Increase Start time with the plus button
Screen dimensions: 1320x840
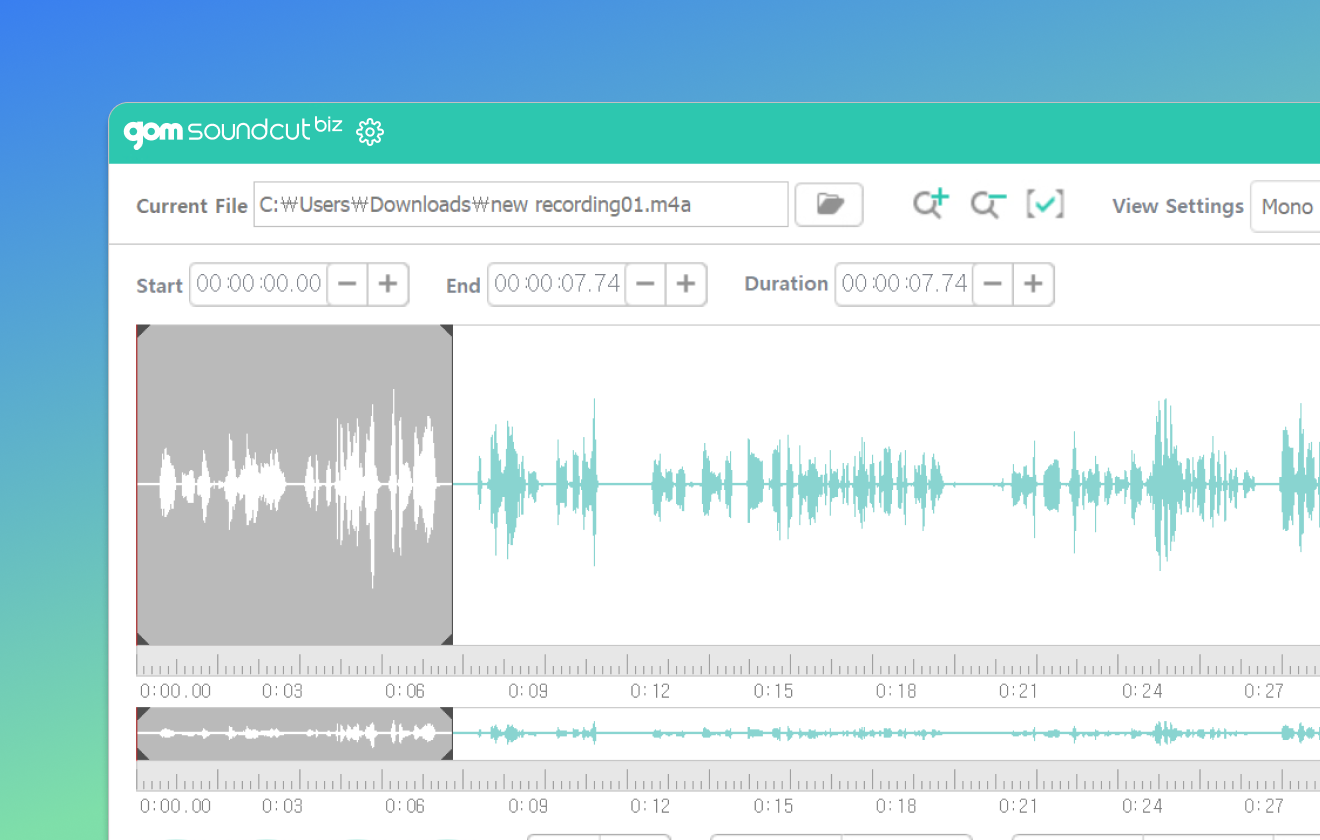coord(388,284)
